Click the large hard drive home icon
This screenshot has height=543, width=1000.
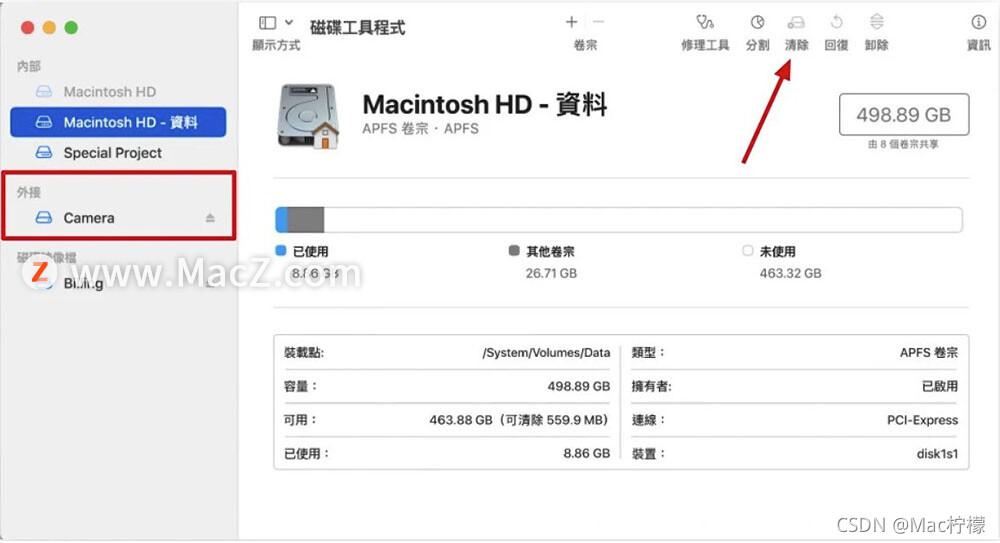click(308, 116)
